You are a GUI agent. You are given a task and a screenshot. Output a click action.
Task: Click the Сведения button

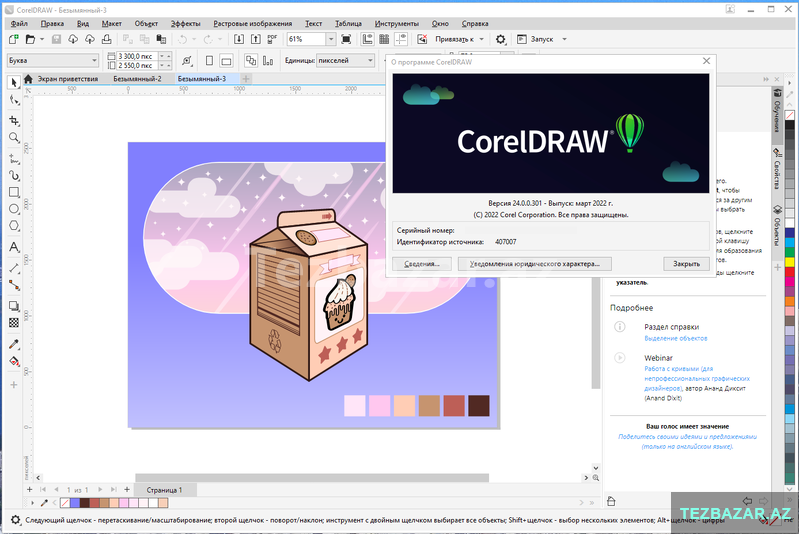(422, 264)
